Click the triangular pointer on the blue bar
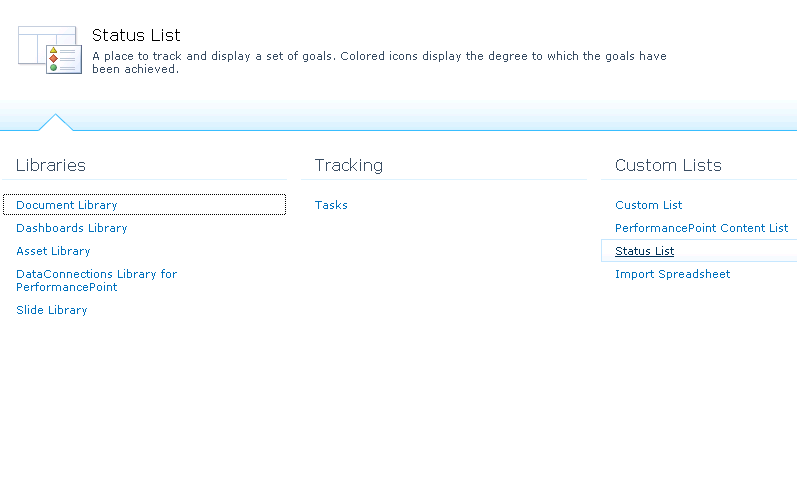This screenshot has height=480, width=797. [55, 122]
